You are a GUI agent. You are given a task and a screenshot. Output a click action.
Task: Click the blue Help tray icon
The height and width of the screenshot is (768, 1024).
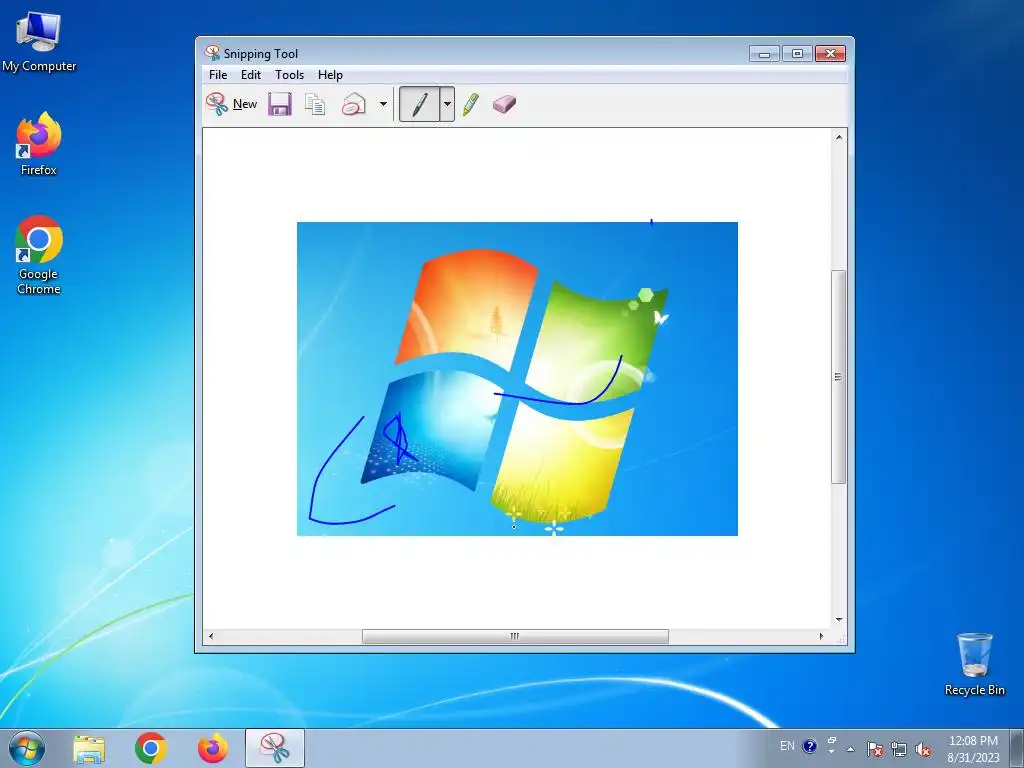810,746
